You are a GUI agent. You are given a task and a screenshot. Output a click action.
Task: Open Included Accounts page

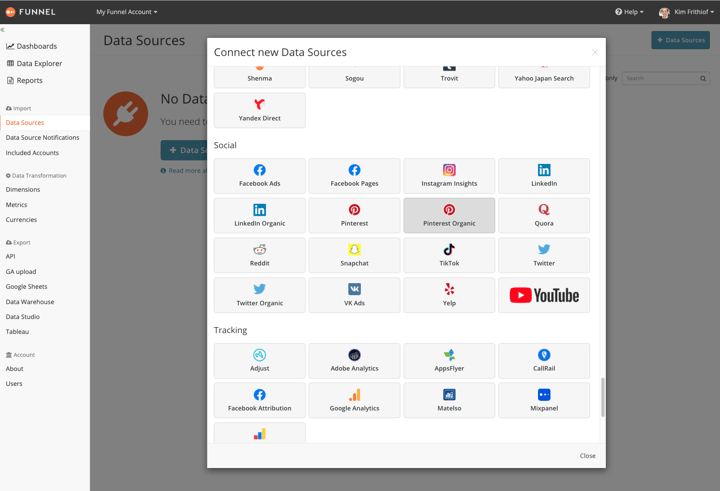coord(32,152)
